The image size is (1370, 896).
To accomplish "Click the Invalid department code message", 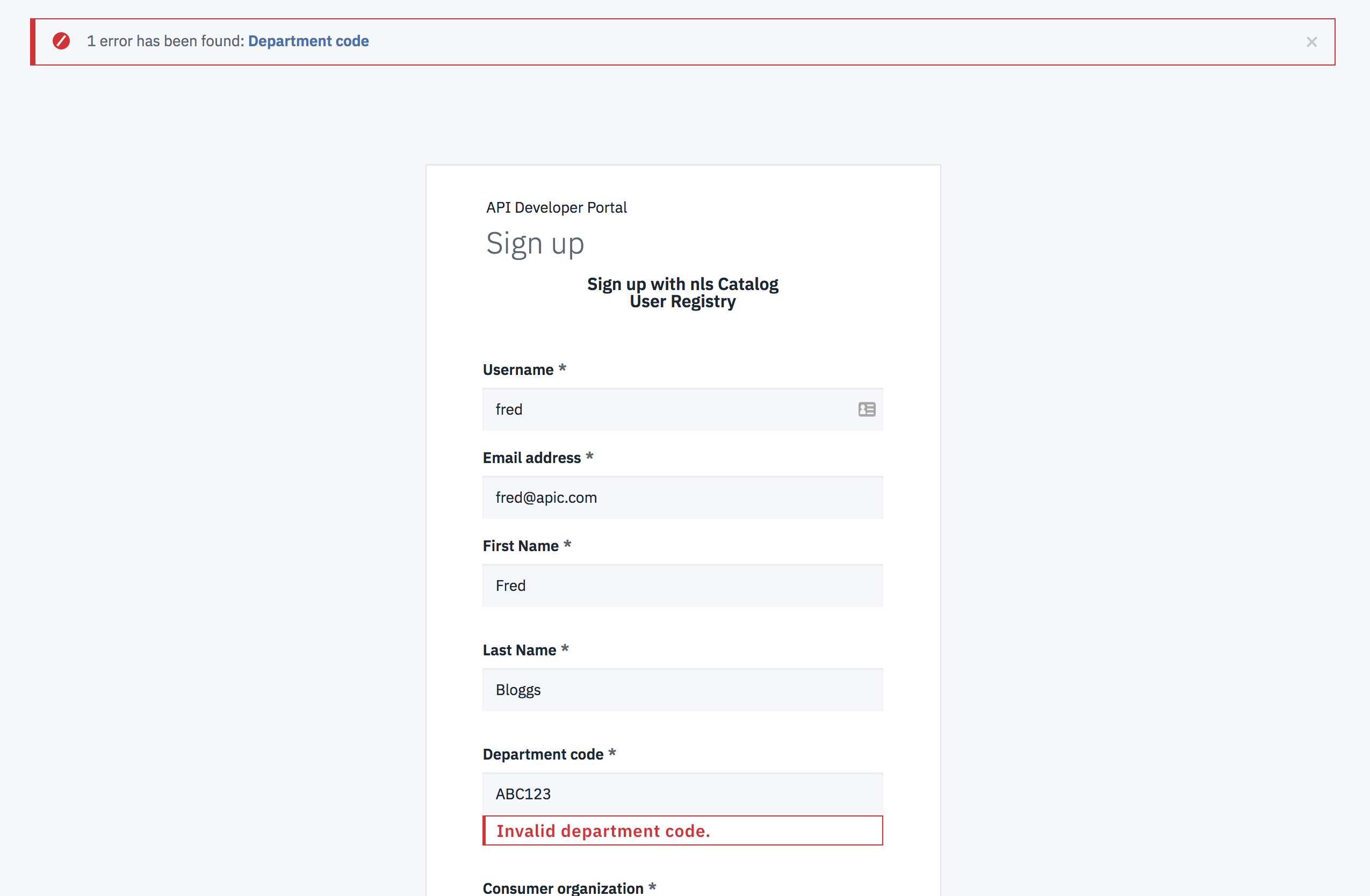I will tap(603, 830).
